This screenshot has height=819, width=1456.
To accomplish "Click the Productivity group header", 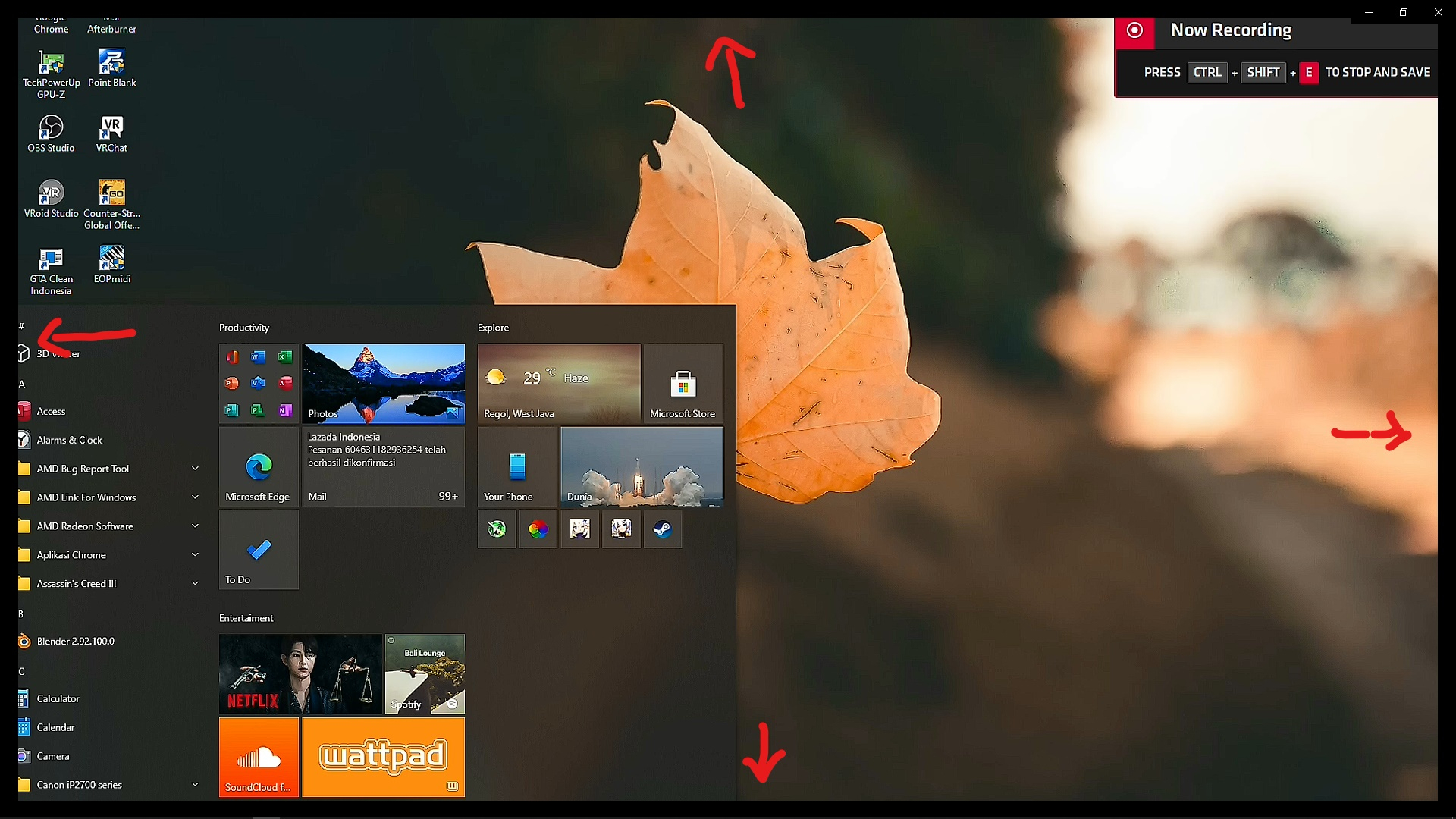I will click(x=244, y=328).
